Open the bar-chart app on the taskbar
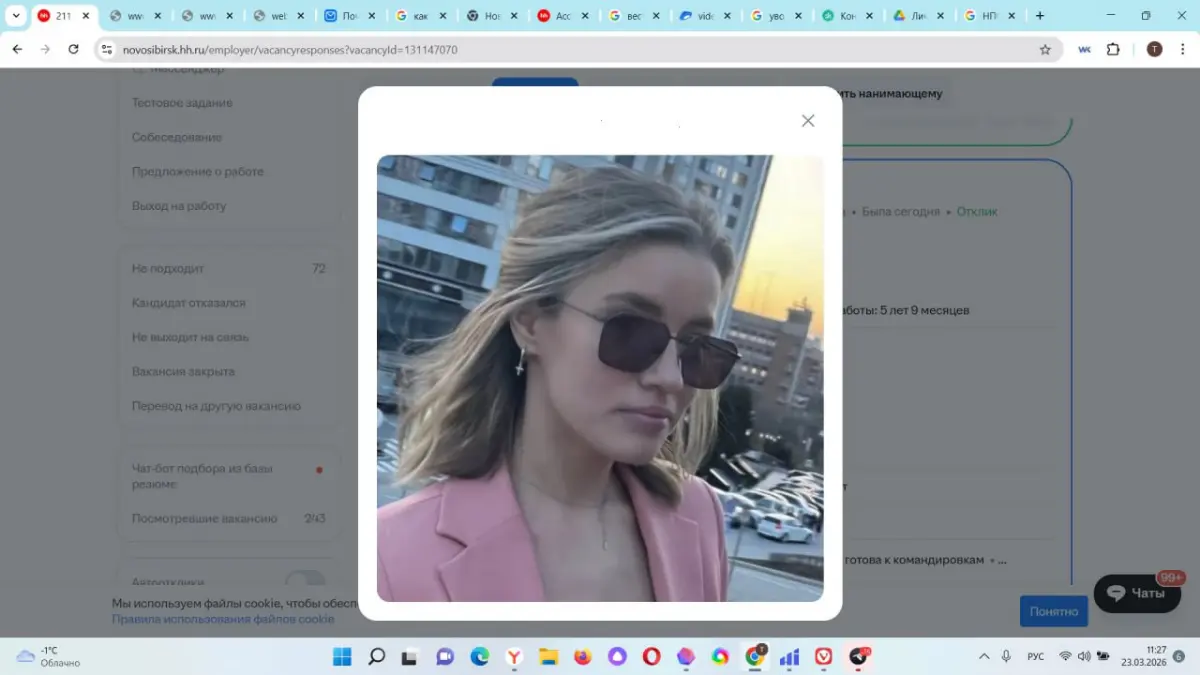 pos(789,657)
